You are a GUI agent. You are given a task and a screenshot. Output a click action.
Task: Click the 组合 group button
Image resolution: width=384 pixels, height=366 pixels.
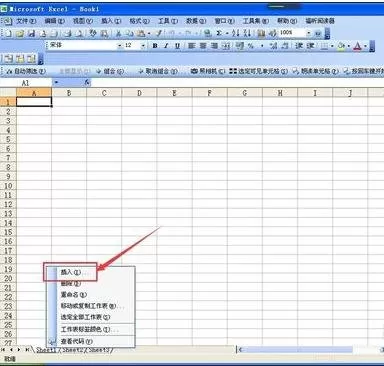point(110,71)
